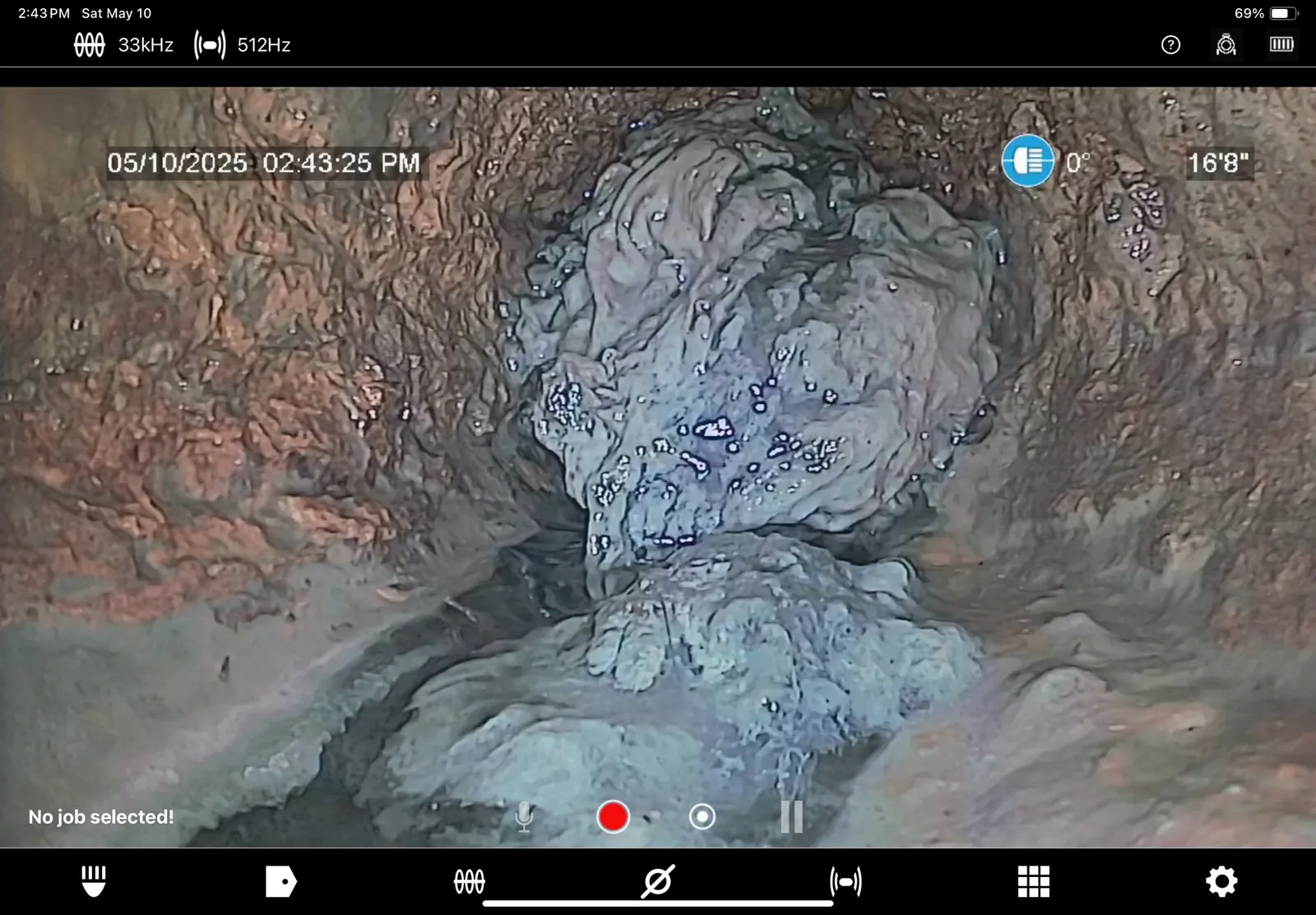1316x915 pixels.
Task: Open the settings gear
Action: pyautogui.click(x=1221, y=881)
